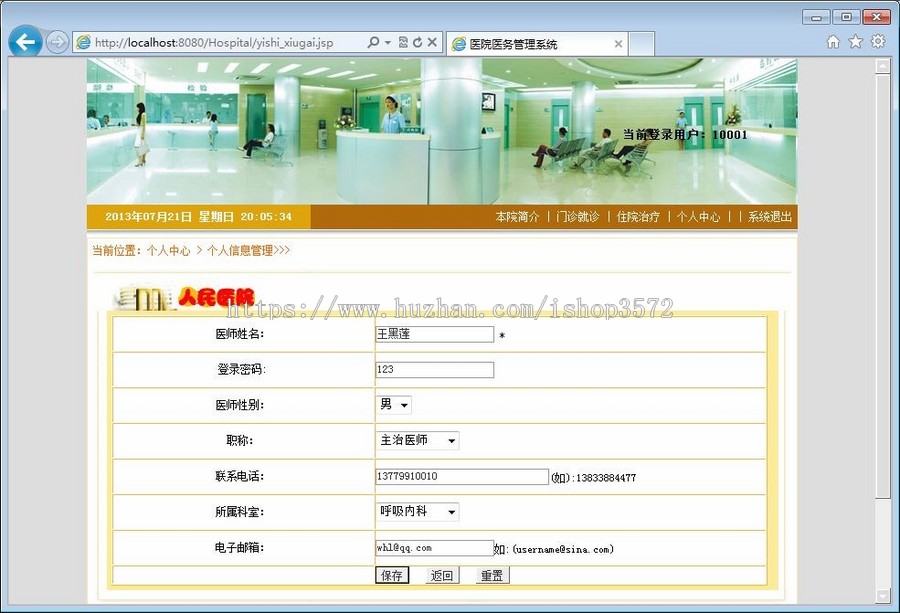Open the browser Home icon
Screen dimensions: 900x613
[833, 41]
